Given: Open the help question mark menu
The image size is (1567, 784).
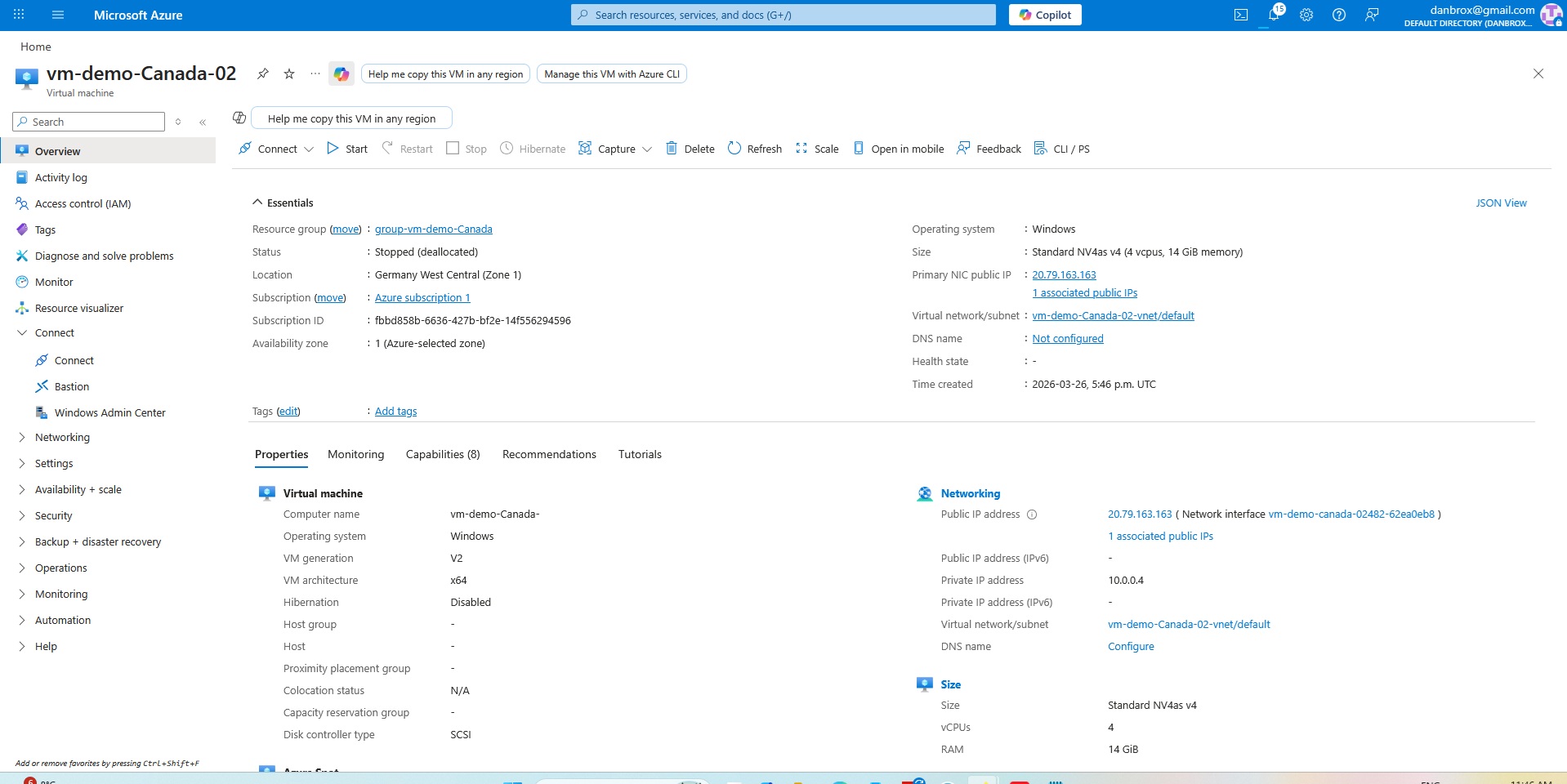Looking at the screenshot, I should point(1339,15).
